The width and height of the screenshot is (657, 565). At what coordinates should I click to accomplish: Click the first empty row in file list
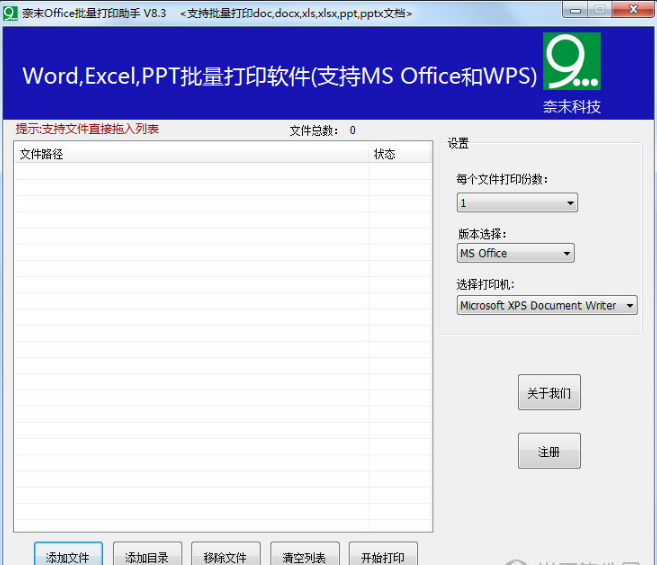pos(223,171)
